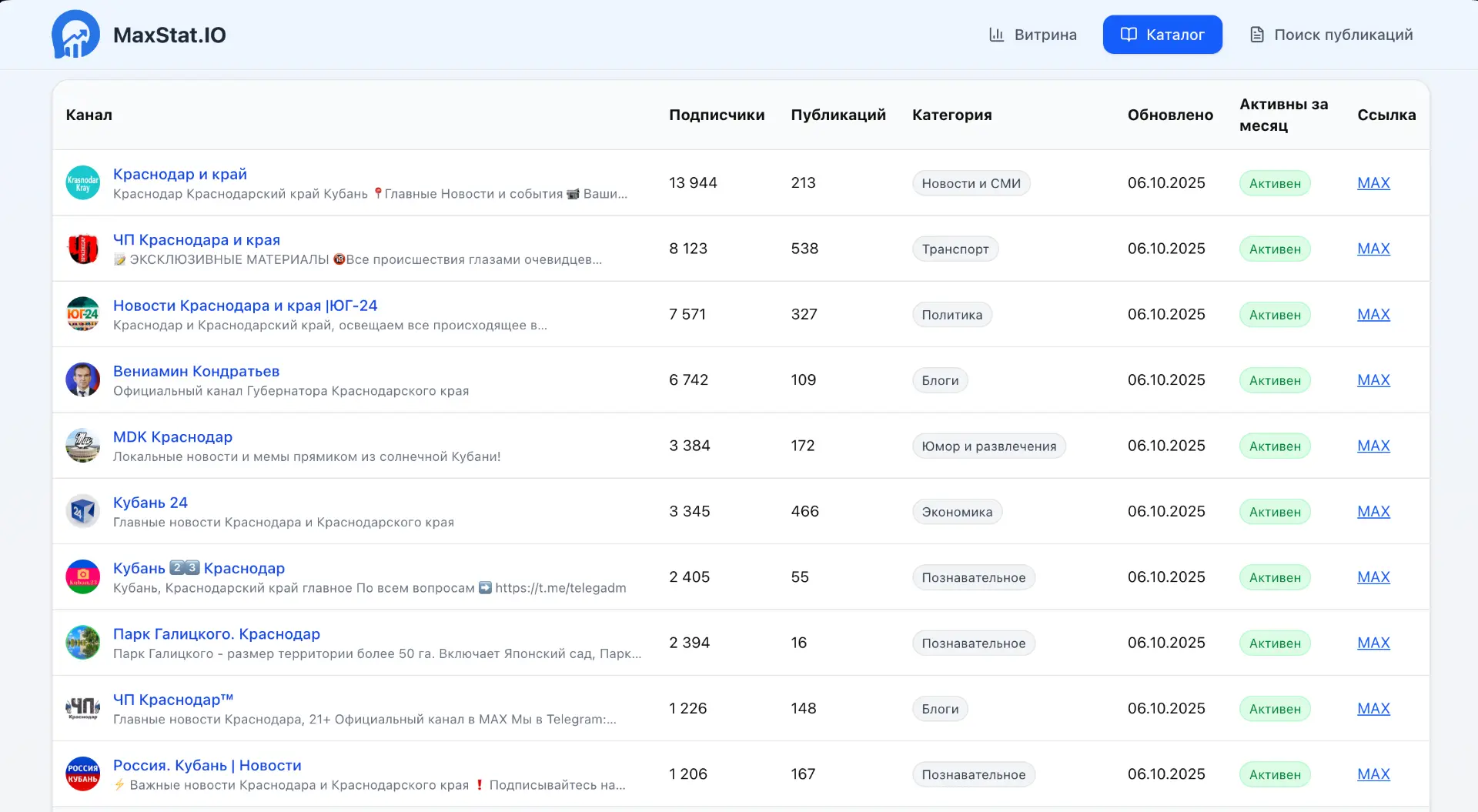The width and height of the screenshot is (1478, 812).
Task: Click the ЮГ-24 channel avatar icon
Action: [83, 314]
